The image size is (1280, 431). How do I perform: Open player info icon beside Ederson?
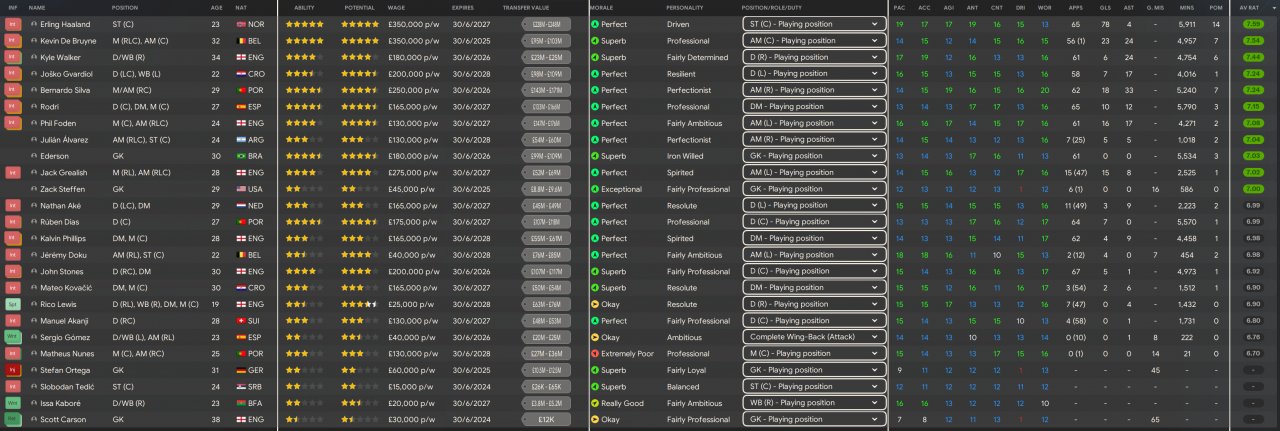(x=33, y=156)
